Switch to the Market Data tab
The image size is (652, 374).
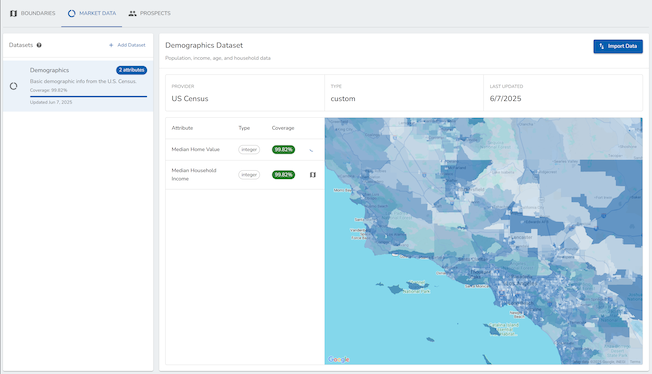[x=91, y=13]
